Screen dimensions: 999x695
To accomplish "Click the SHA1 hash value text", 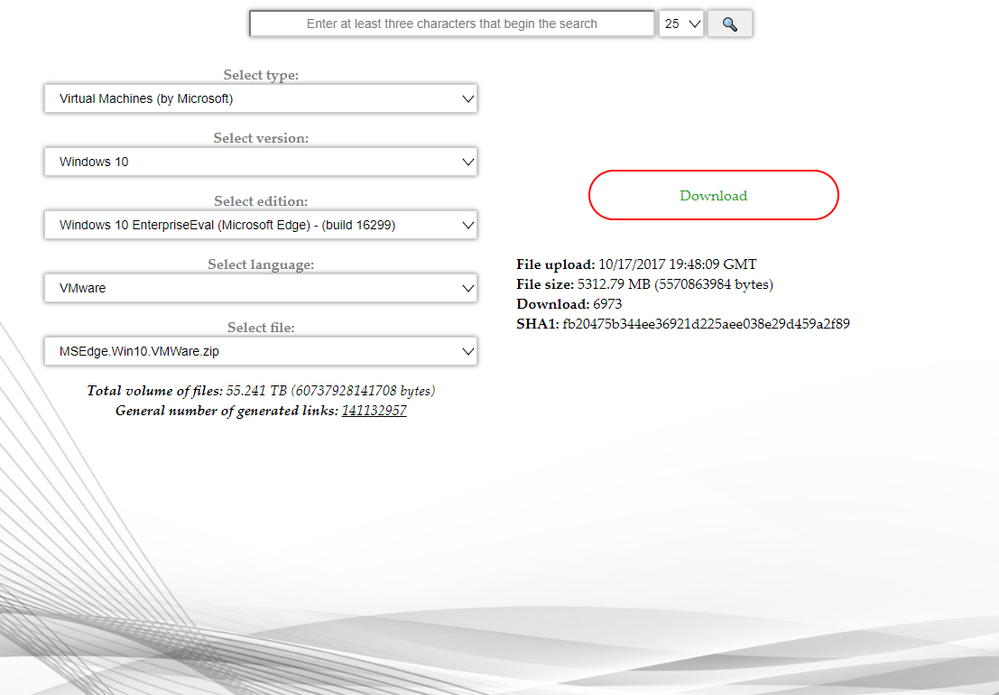I will [706, 324].
